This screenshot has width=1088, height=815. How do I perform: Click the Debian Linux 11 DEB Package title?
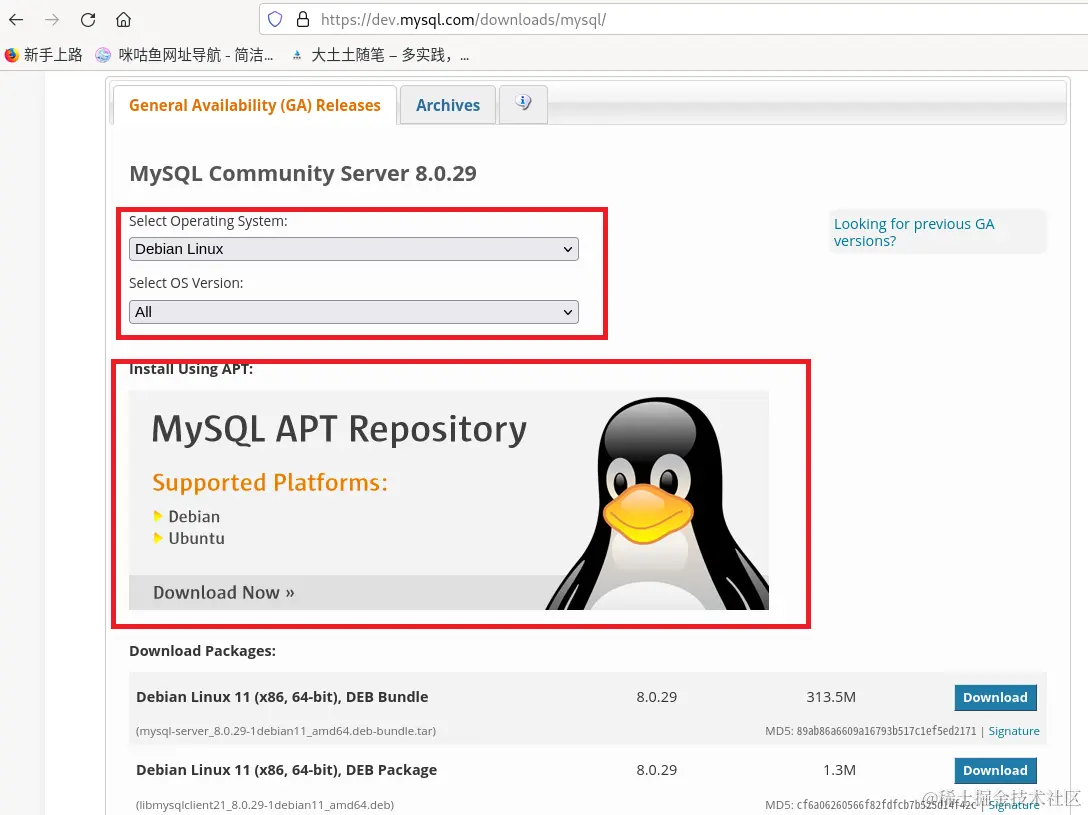pos(287,770)
